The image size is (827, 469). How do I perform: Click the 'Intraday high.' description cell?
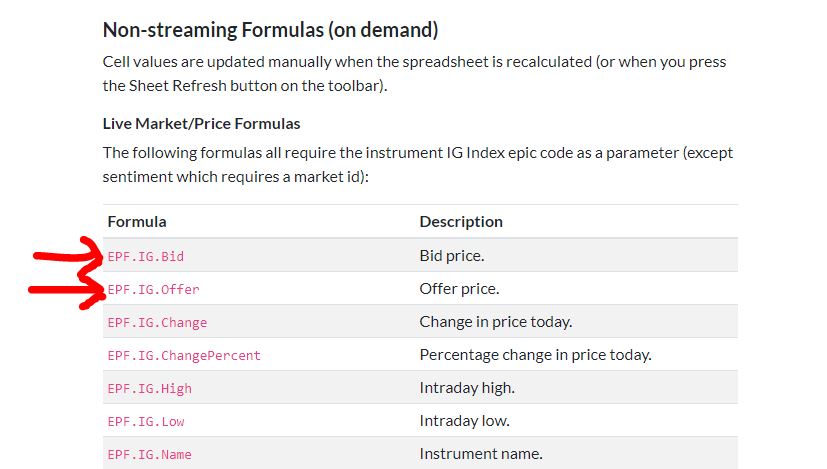[467, 387]
